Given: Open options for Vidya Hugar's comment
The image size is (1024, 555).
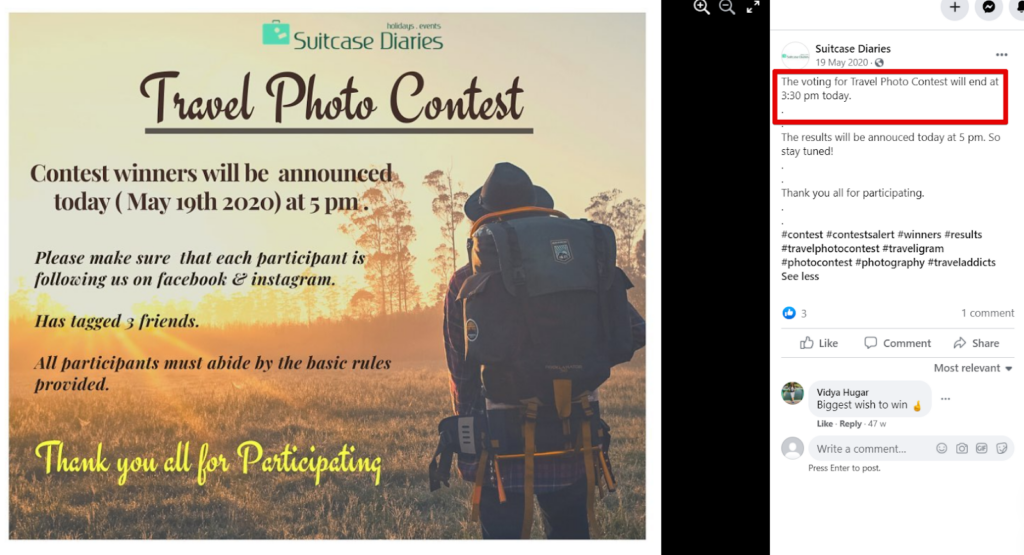Looking at the screenshot, I should tap(945, 398).
